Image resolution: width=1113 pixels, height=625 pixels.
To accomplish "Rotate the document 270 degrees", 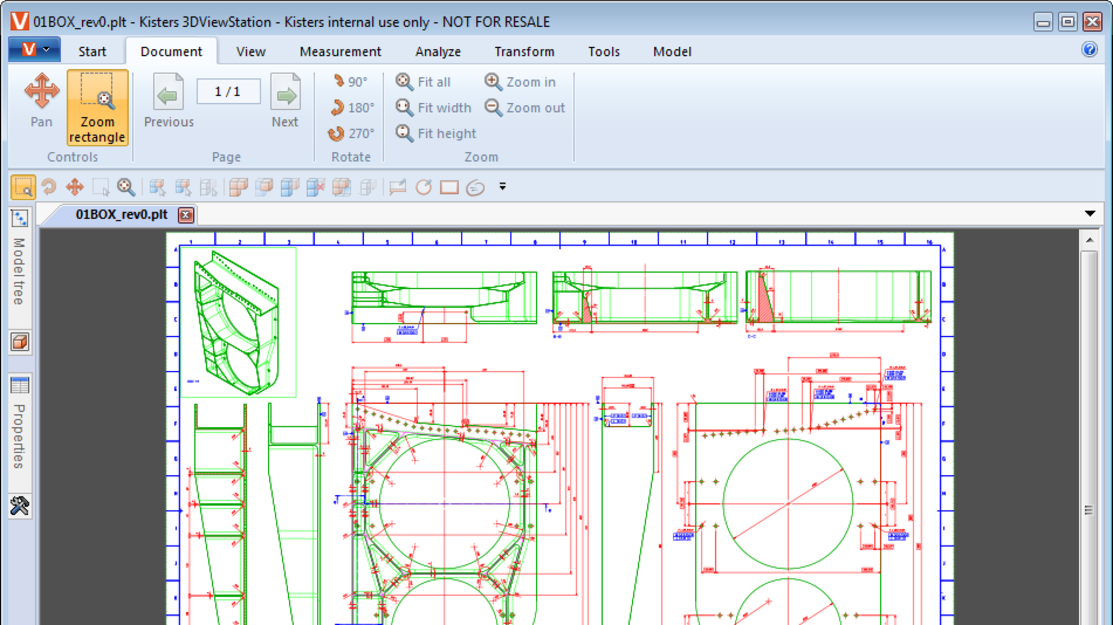I will [351, 133].
